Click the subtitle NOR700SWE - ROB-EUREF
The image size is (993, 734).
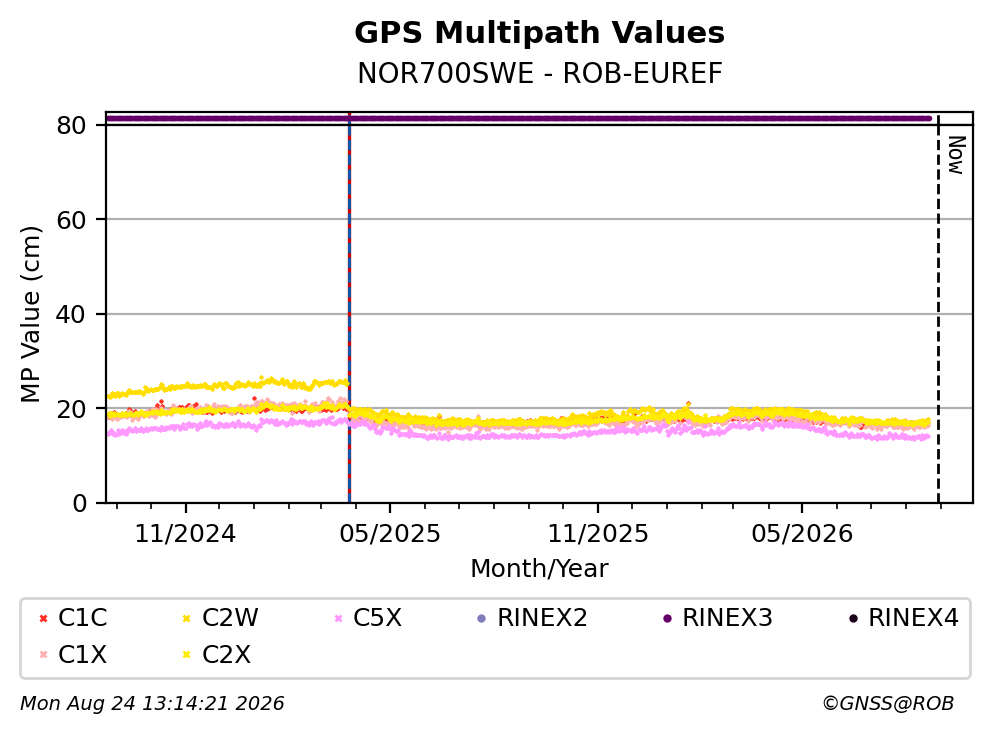click(x=540, y=73)
